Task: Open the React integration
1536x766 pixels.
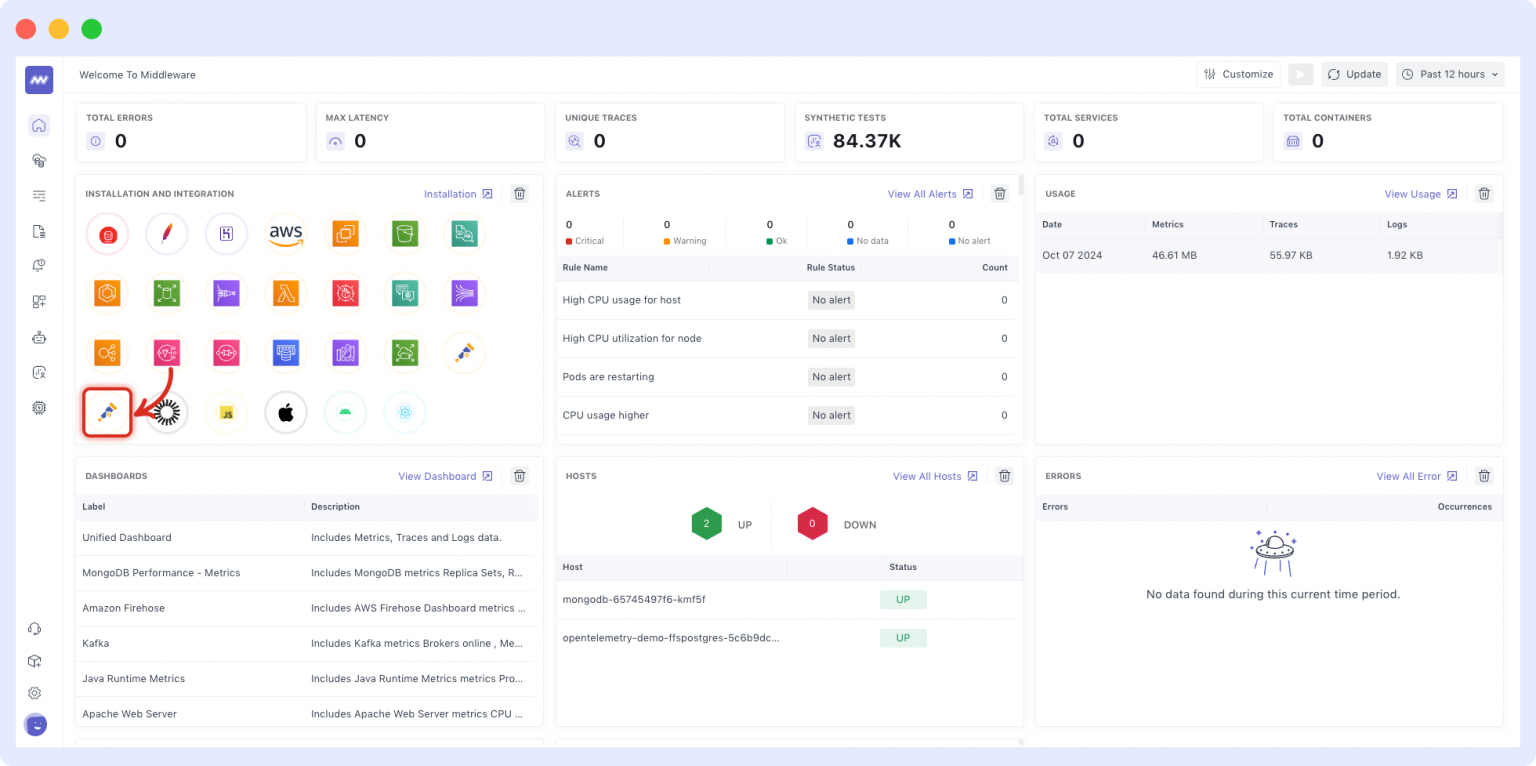Action: (x=405, y=412)
